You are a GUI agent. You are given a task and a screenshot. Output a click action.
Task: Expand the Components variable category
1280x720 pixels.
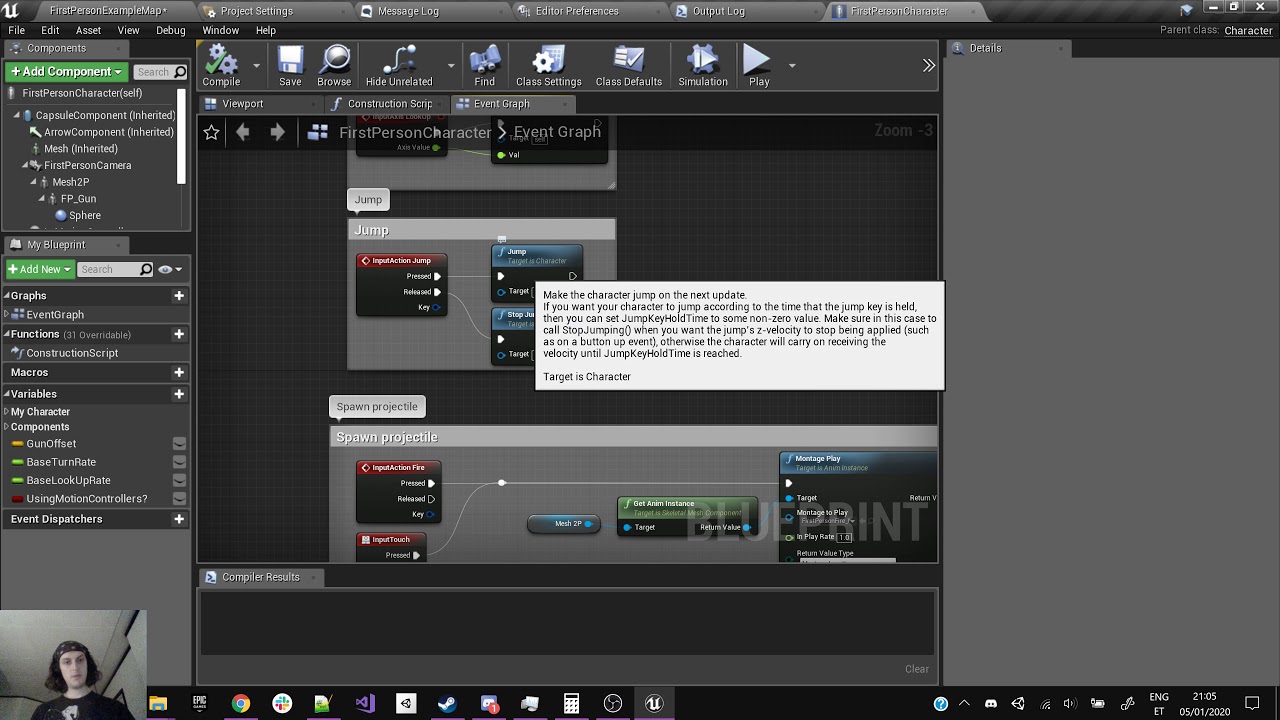point(6,427)
